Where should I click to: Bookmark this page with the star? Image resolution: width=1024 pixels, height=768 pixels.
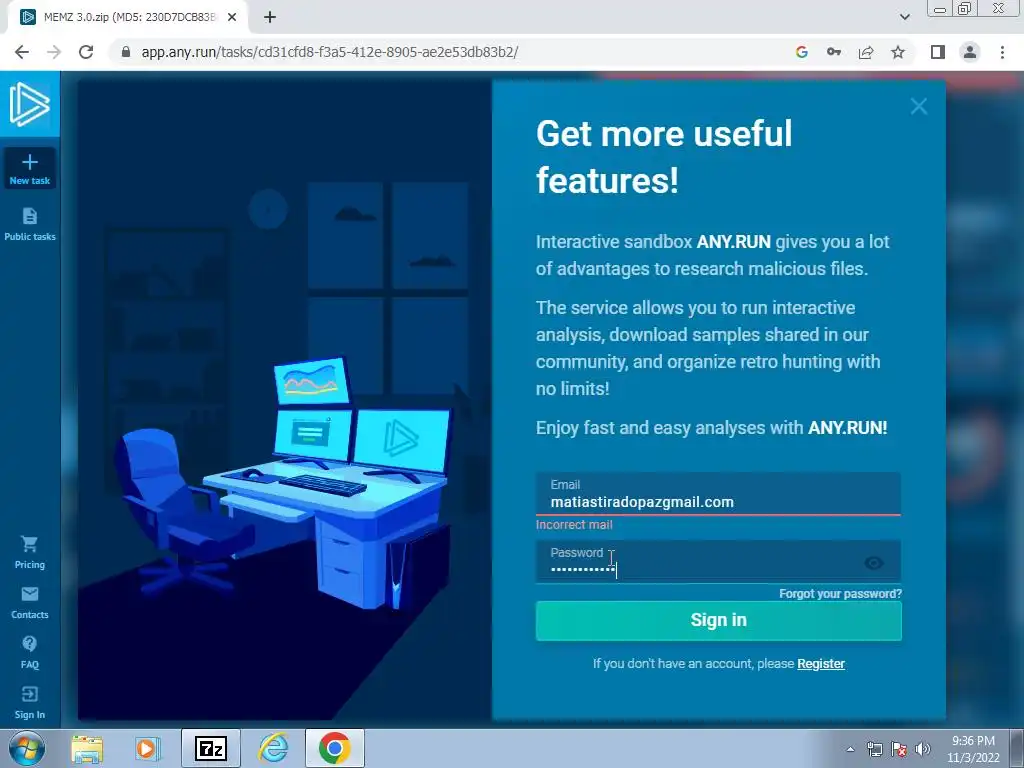pyautogui.click(x=898, y=52)
